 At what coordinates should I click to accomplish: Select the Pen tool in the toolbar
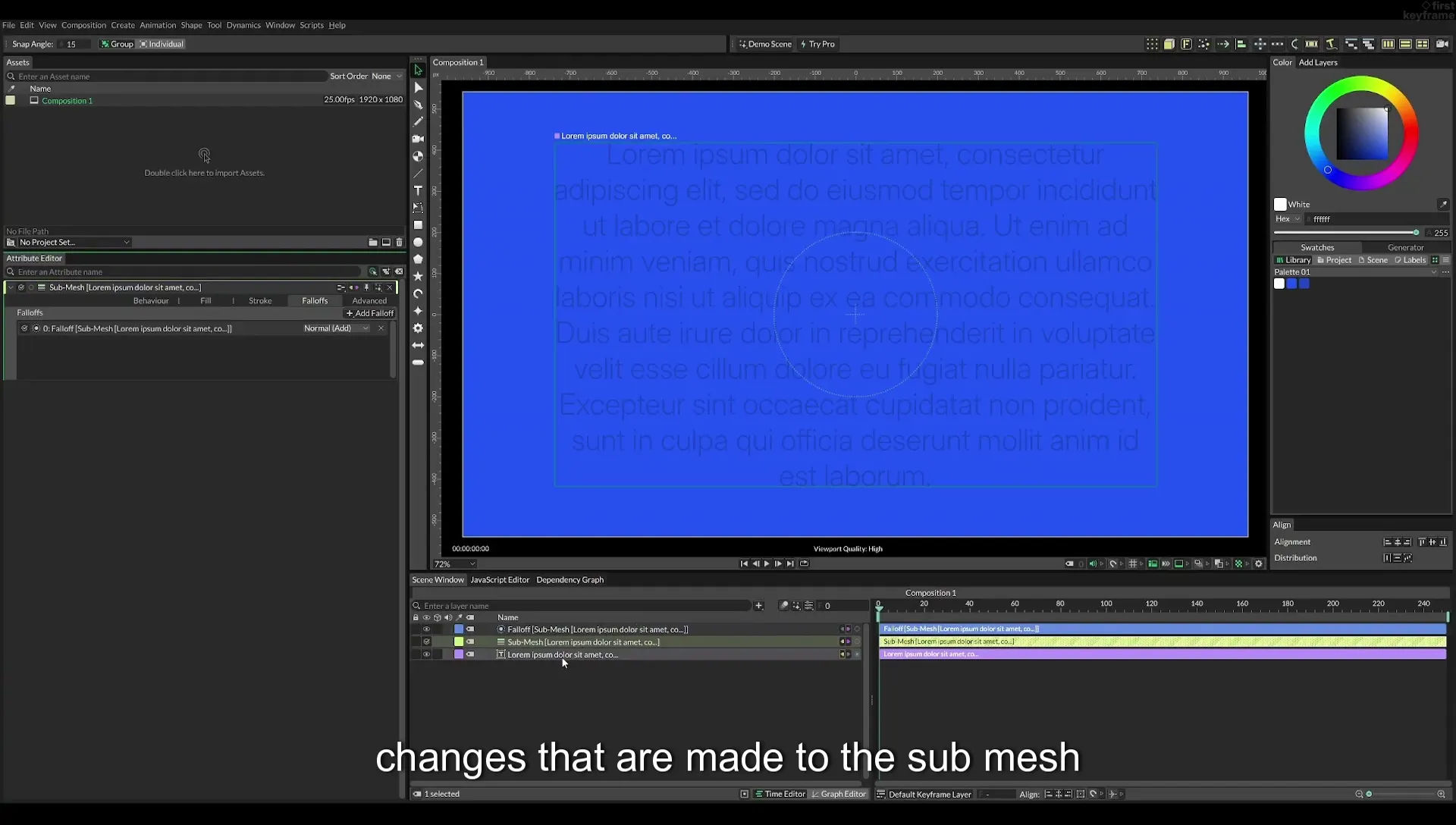click(x=418, y=105)
